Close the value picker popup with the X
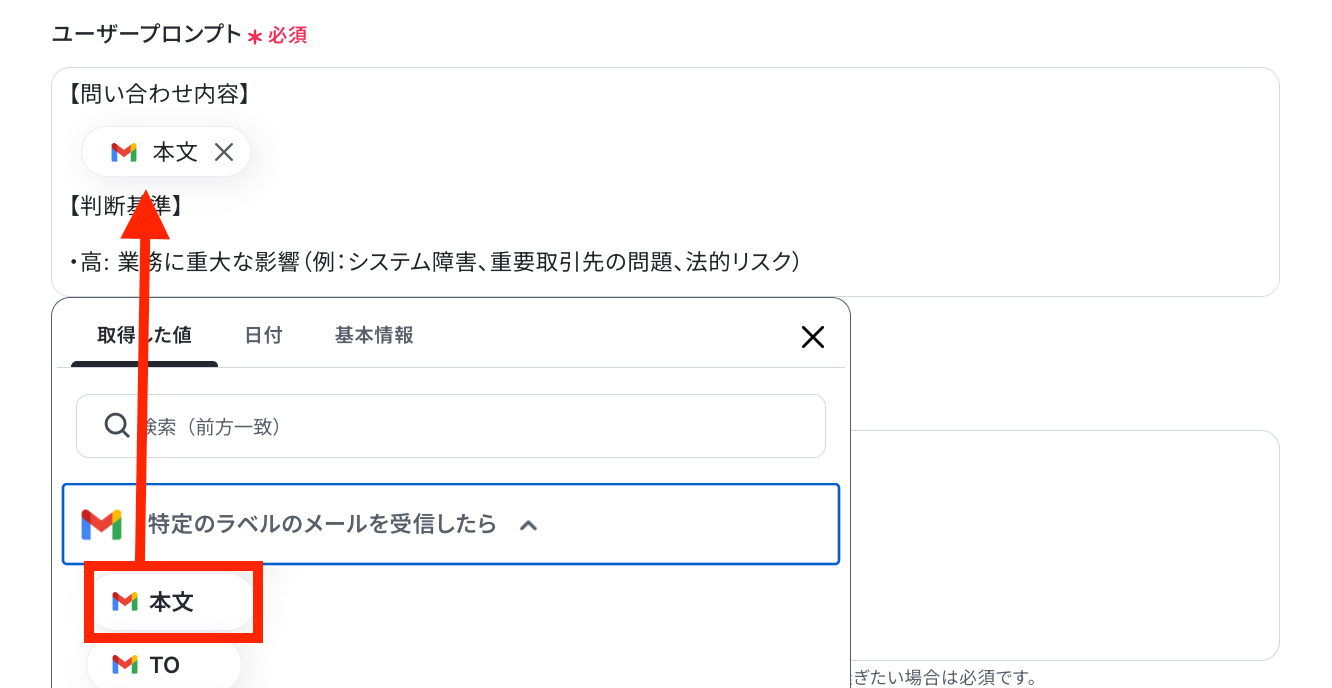This screenshot has height=688, width=1332. pos(813,337)
